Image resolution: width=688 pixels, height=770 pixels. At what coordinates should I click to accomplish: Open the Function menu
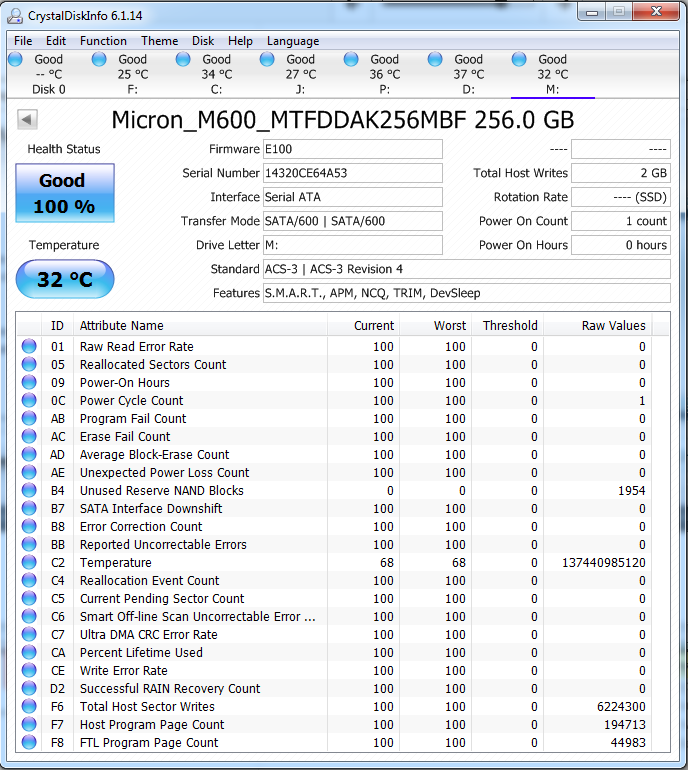tap(103, 41)
